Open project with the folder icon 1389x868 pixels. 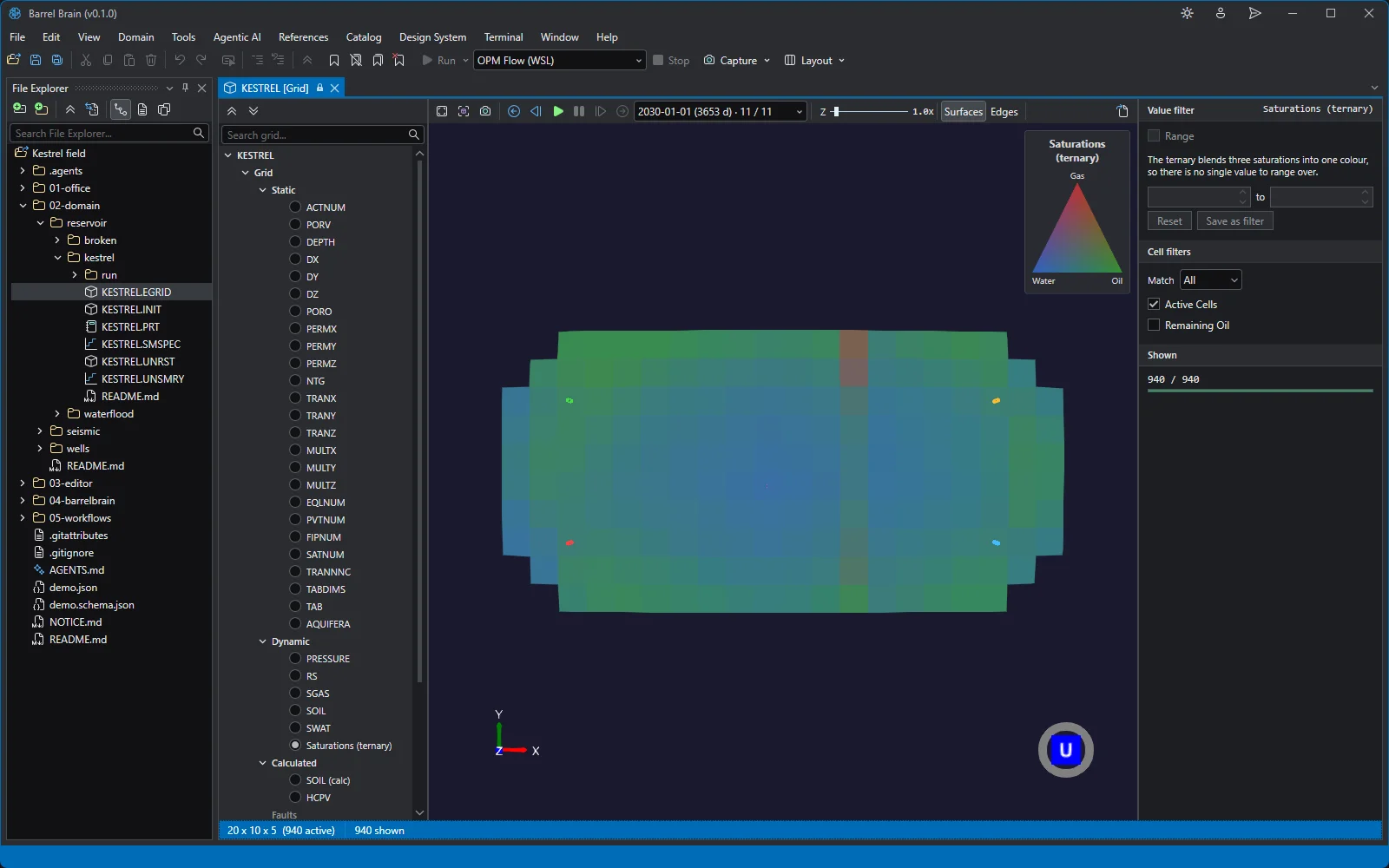click(13, 60)
